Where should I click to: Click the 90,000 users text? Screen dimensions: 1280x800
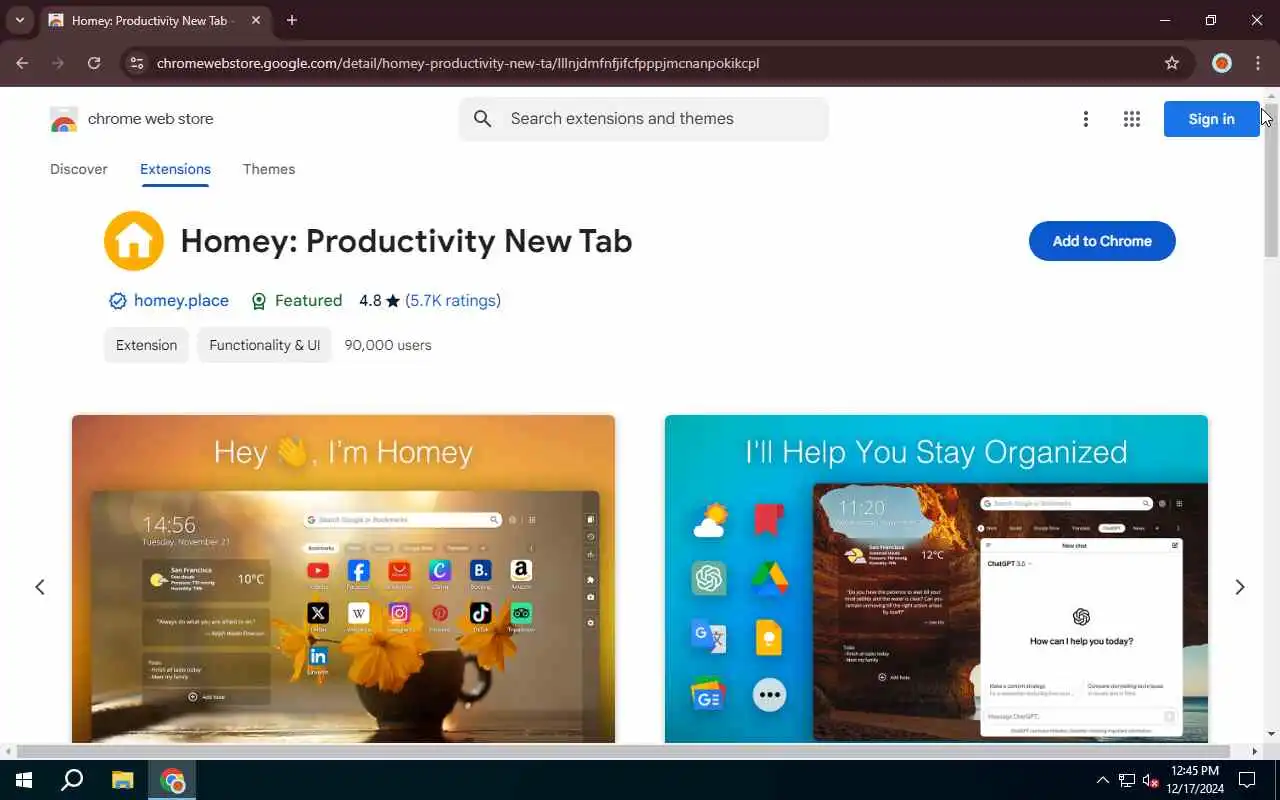[x=388, y=345]
